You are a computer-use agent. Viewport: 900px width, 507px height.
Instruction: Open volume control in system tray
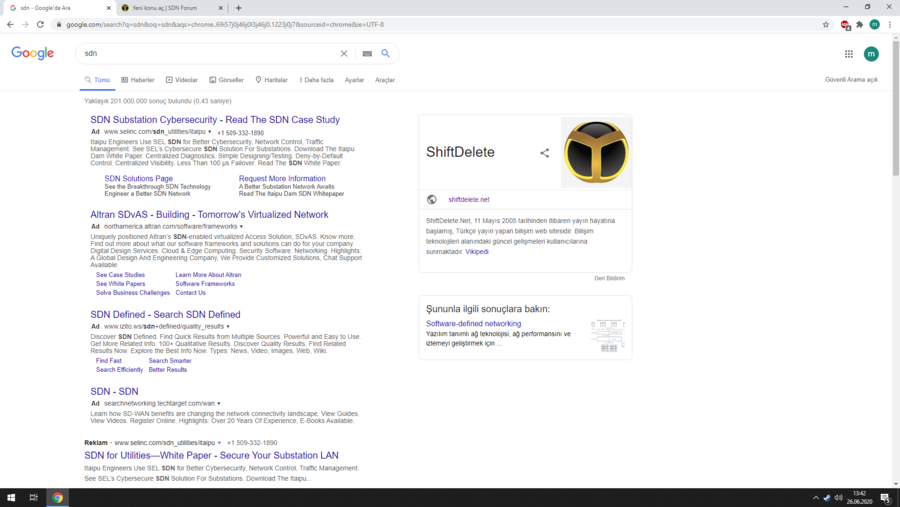click(x=839, y=498)
